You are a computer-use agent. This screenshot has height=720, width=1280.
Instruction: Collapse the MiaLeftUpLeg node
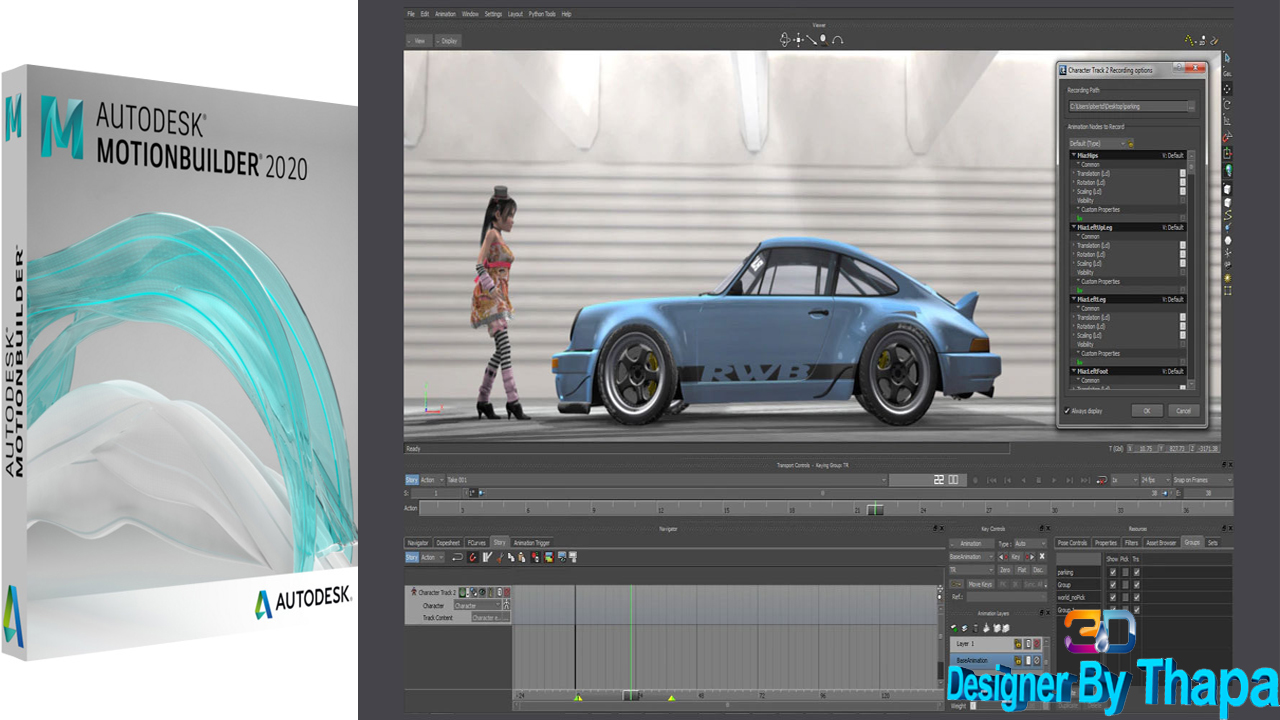(1074, 227)
